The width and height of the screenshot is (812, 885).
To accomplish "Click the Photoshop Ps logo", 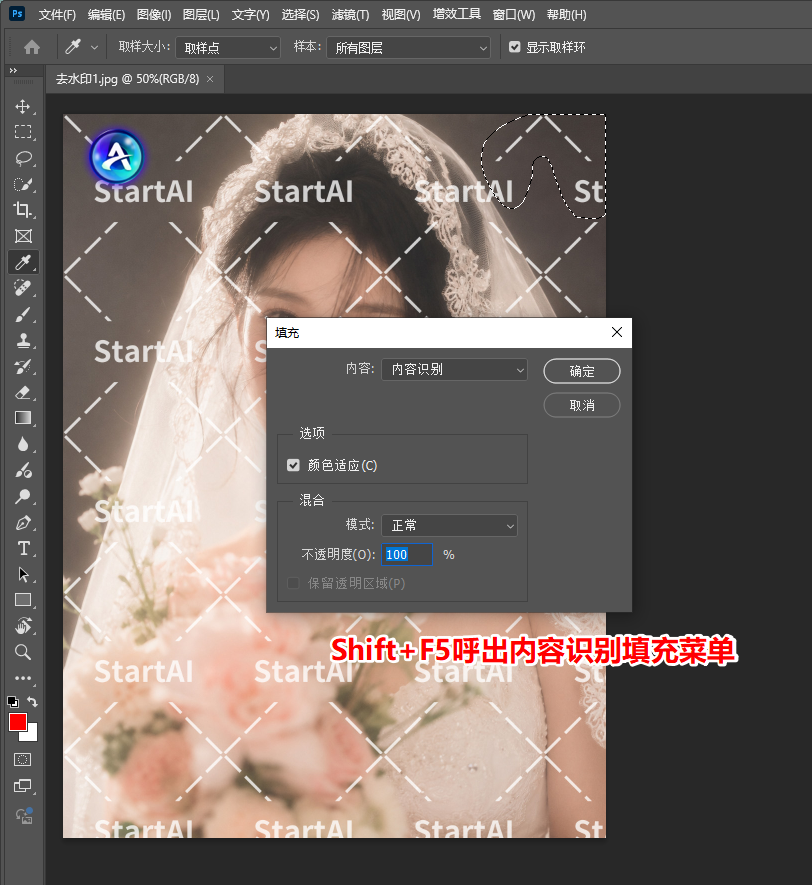I will click(x=17, y=13).
